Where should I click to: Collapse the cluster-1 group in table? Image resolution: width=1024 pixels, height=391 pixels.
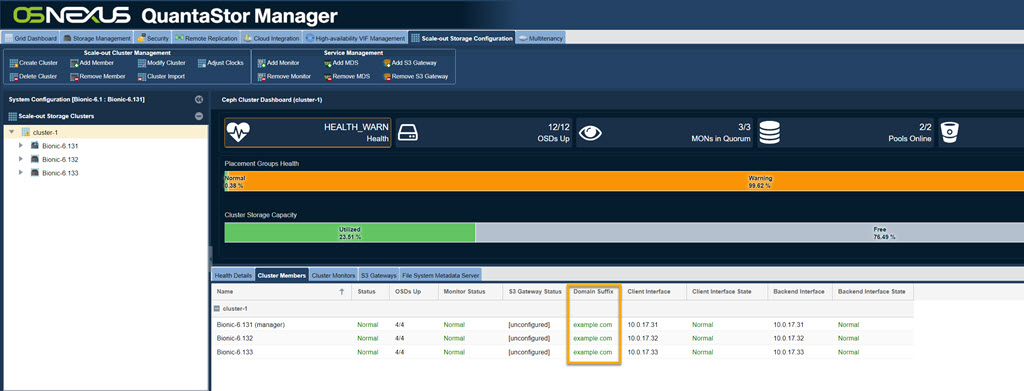pos(216,308)
